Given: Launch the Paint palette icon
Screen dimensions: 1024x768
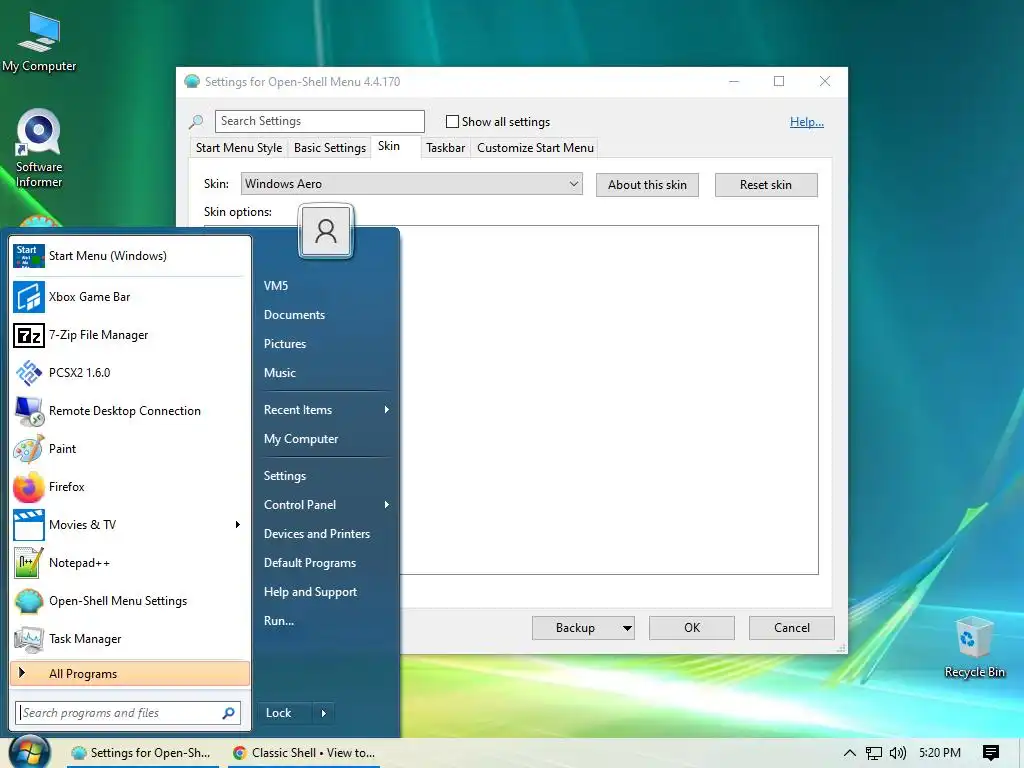Looking at the screenshot, I should coord(29,449).
